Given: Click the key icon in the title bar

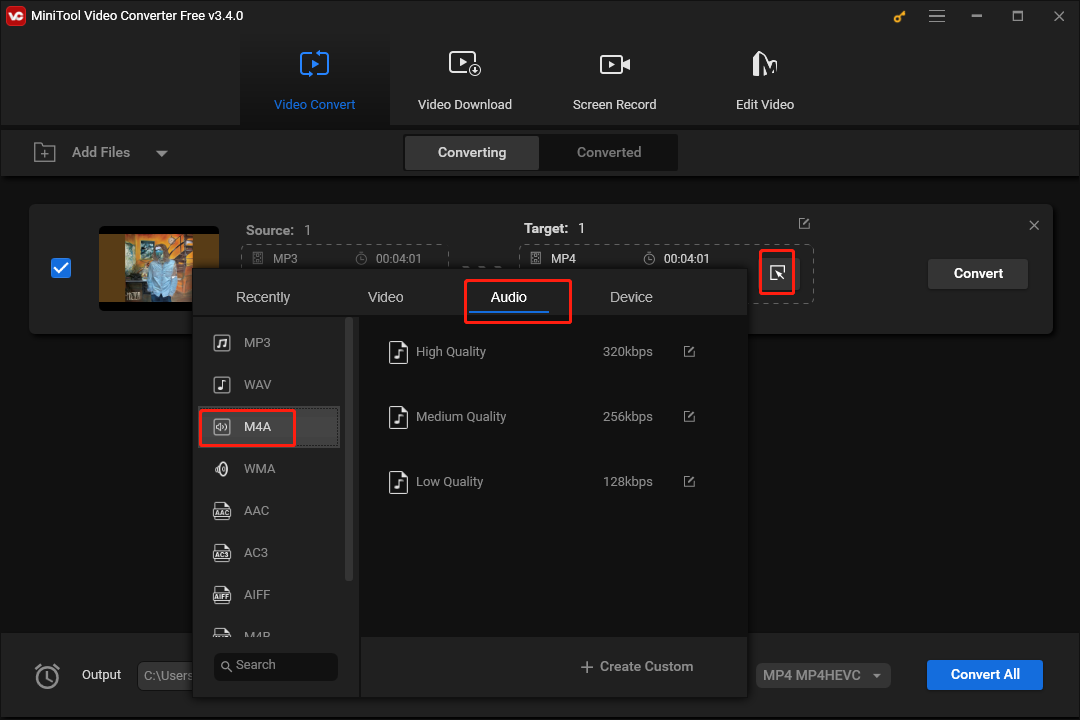Looking at the screenshot, I should pos(898,16).
